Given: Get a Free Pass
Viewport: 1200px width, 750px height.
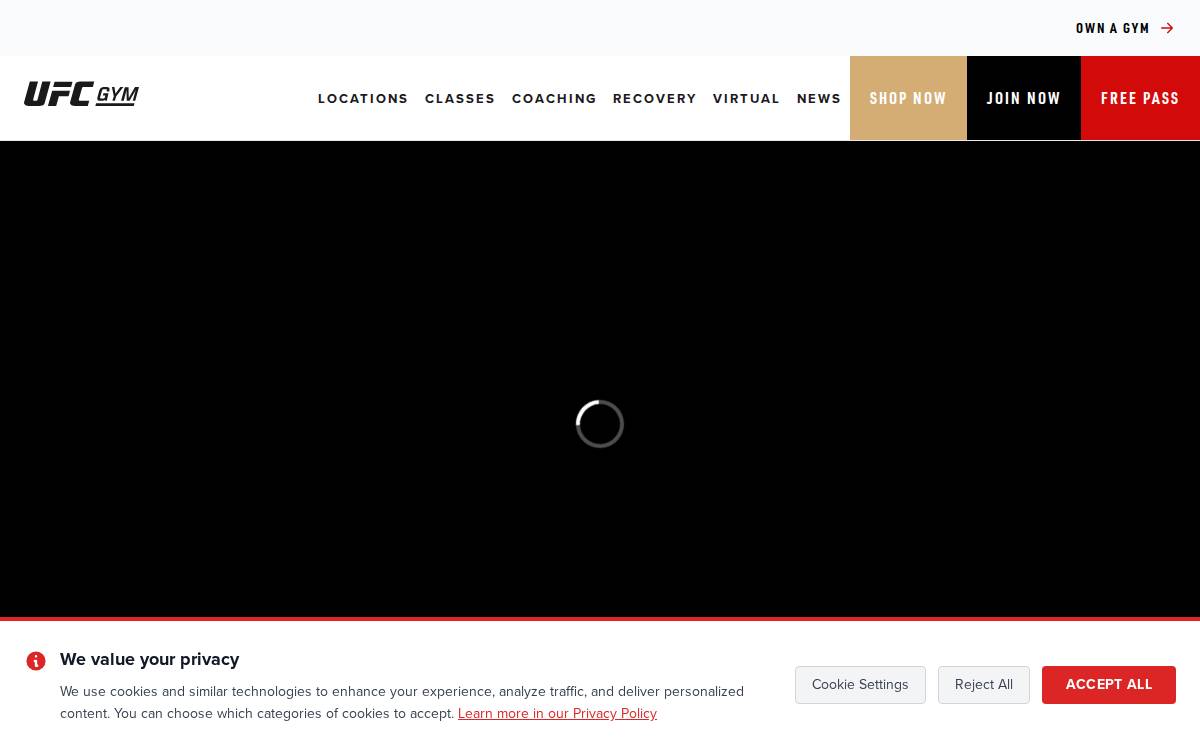Looking at the screenshot, I should [1140, 98].
